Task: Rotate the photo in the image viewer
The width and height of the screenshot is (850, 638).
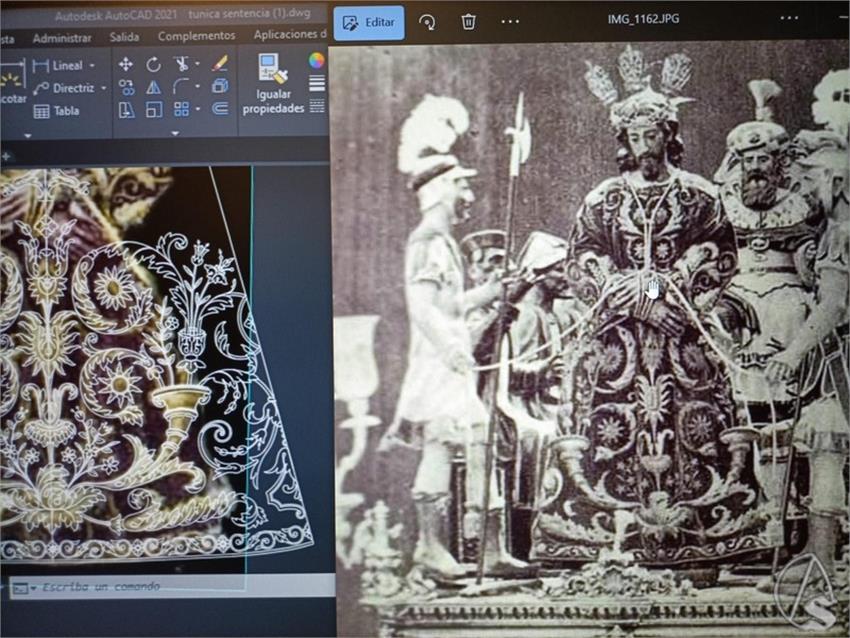Action: tap(427, 21)
